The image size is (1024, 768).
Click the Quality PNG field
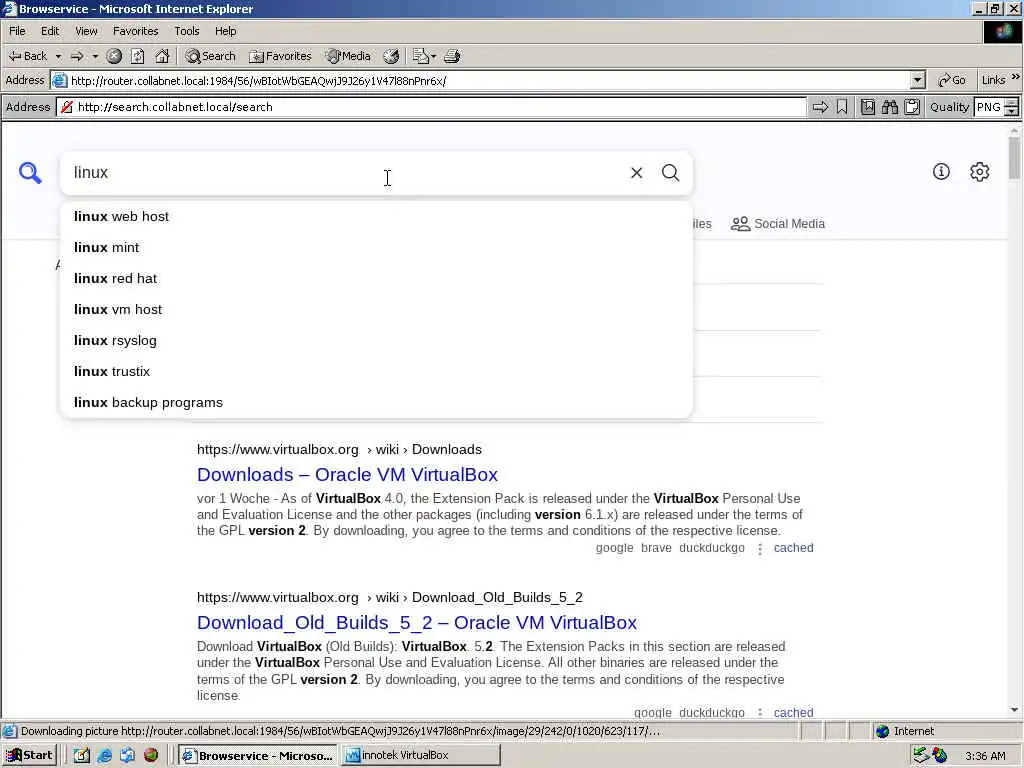pos(989,107)
